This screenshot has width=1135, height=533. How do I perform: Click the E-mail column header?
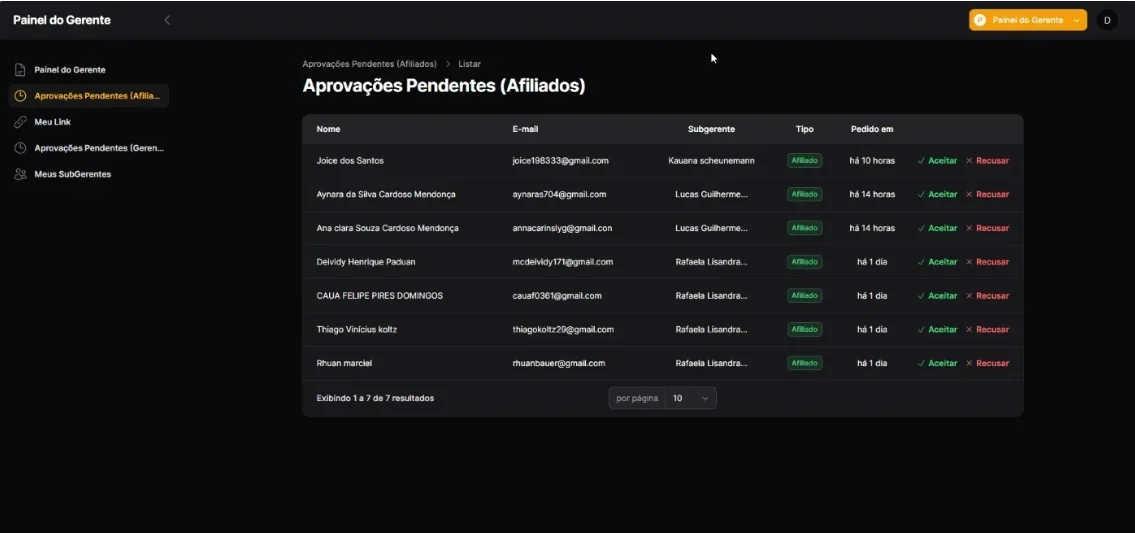tap(526, 129)
